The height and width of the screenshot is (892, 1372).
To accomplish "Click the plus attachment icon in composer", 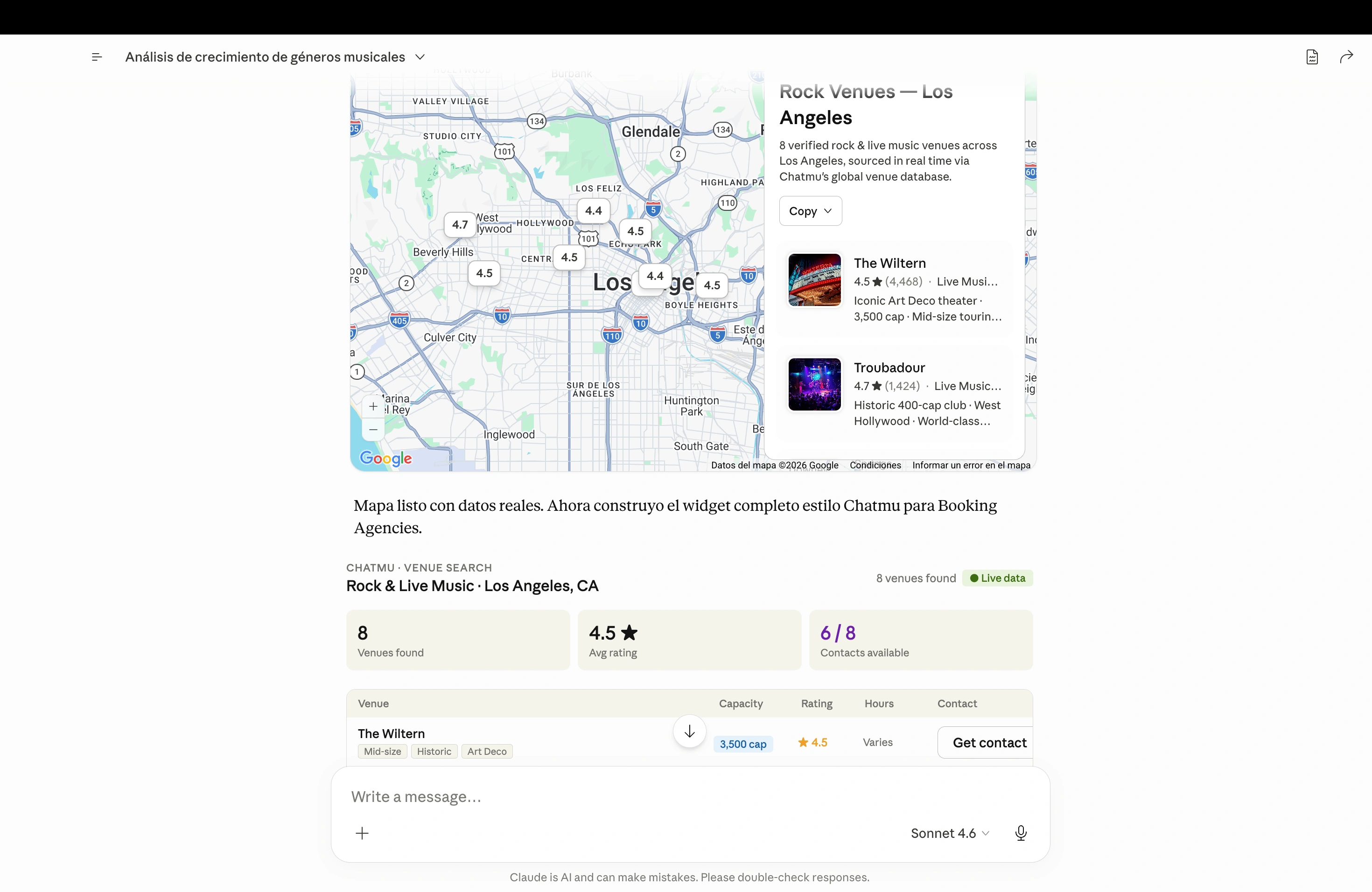I will (x=362, y=833).
